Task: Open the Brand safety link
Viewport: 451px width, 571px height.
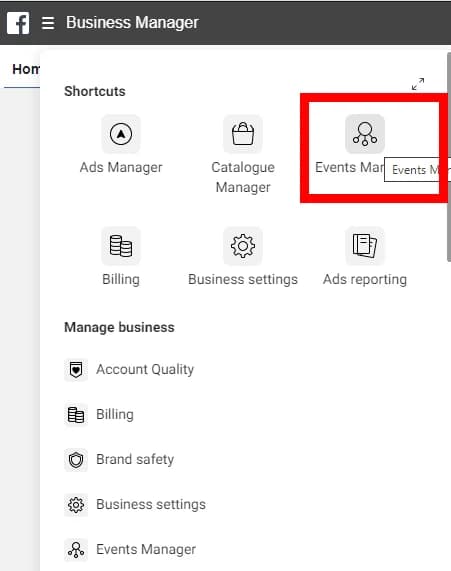Action: click(135, 459)
